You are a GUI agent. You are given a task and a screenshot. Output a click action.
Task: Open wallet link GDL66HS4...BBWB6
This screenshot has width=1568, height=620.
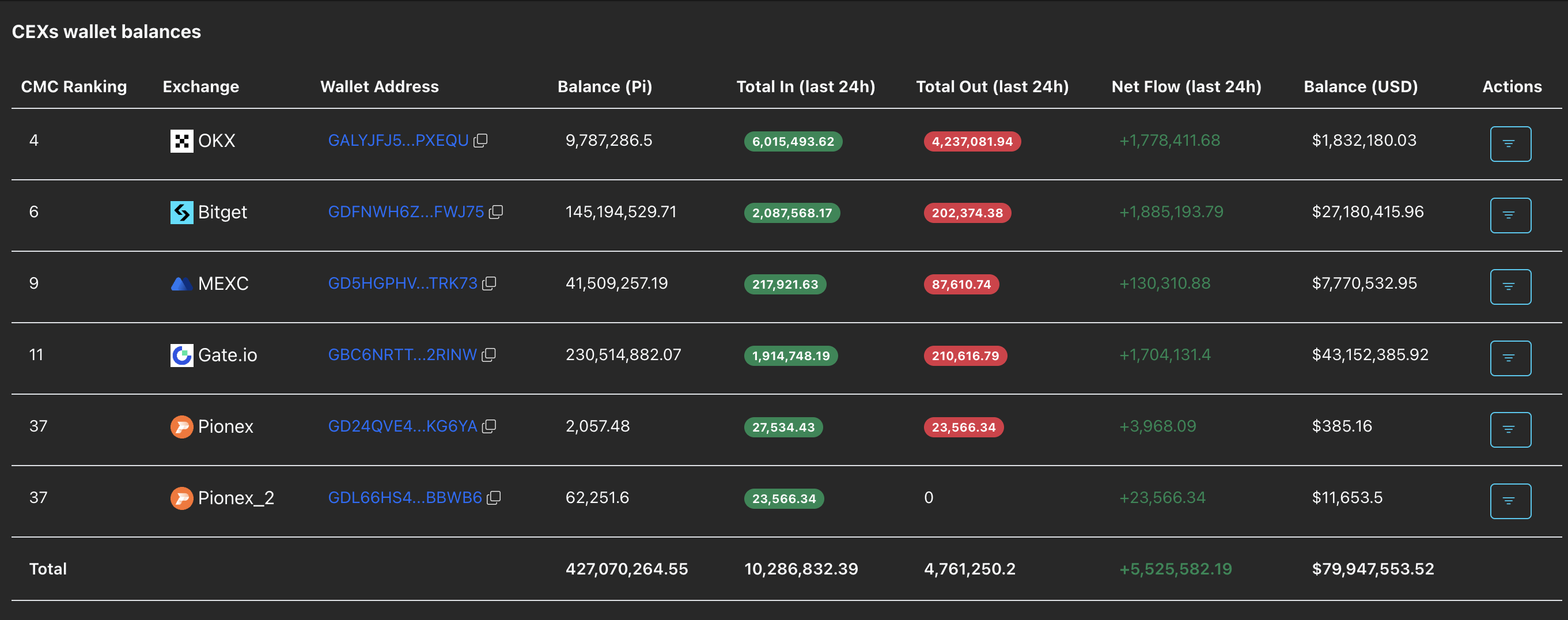405,498
